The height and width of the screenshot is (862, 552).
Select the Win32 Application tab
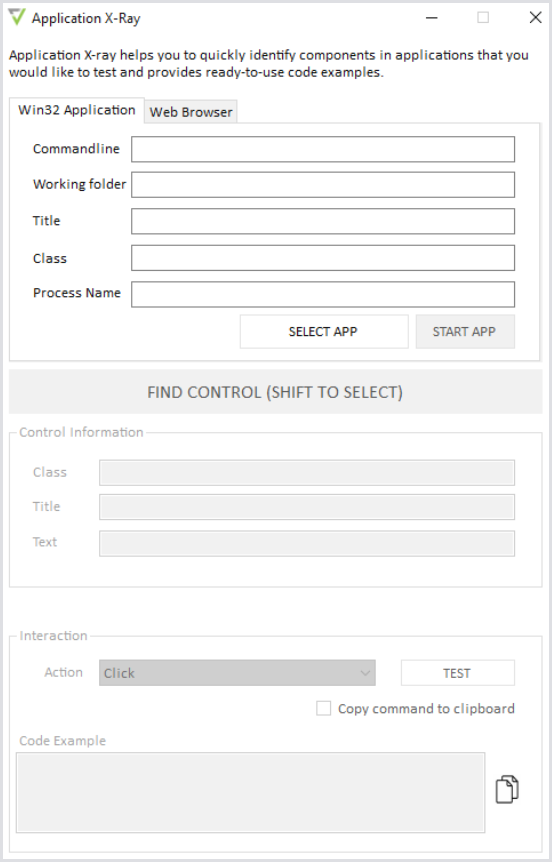[x=76, y=110]
